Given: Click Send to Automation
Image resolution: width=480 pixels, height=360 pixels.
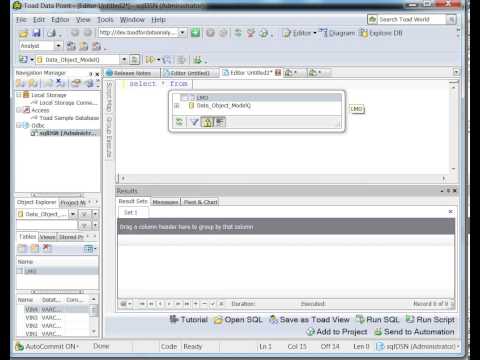Looking at the screenshot, I should [x=414, y=332].
